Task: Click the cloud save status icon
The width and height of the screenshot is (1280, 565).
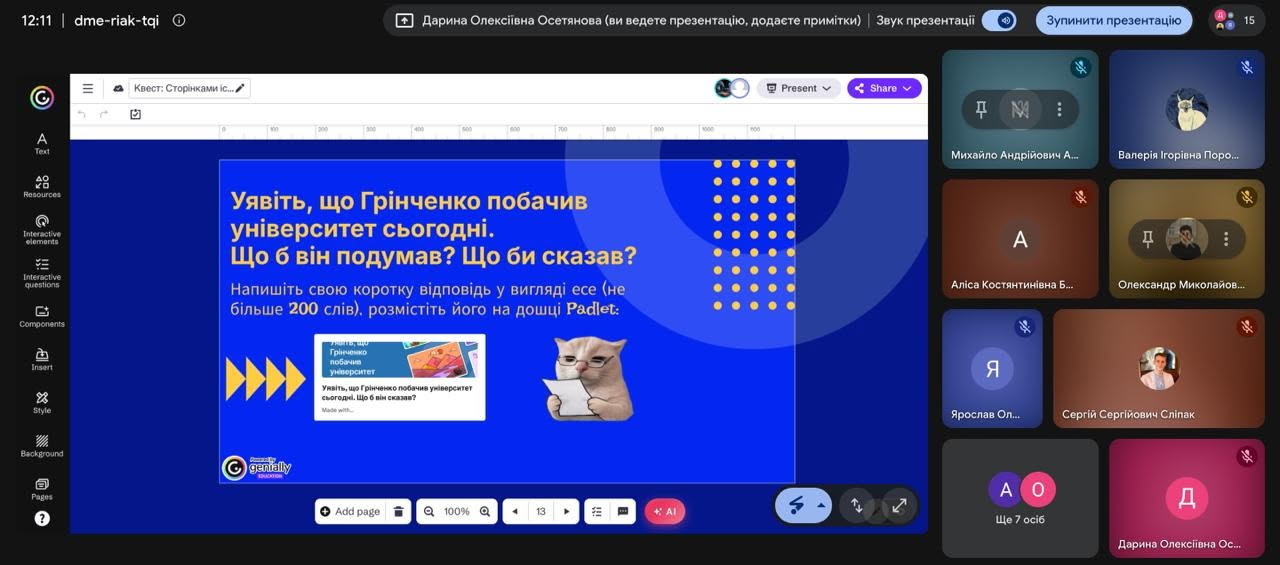Action: click(118, 88)
